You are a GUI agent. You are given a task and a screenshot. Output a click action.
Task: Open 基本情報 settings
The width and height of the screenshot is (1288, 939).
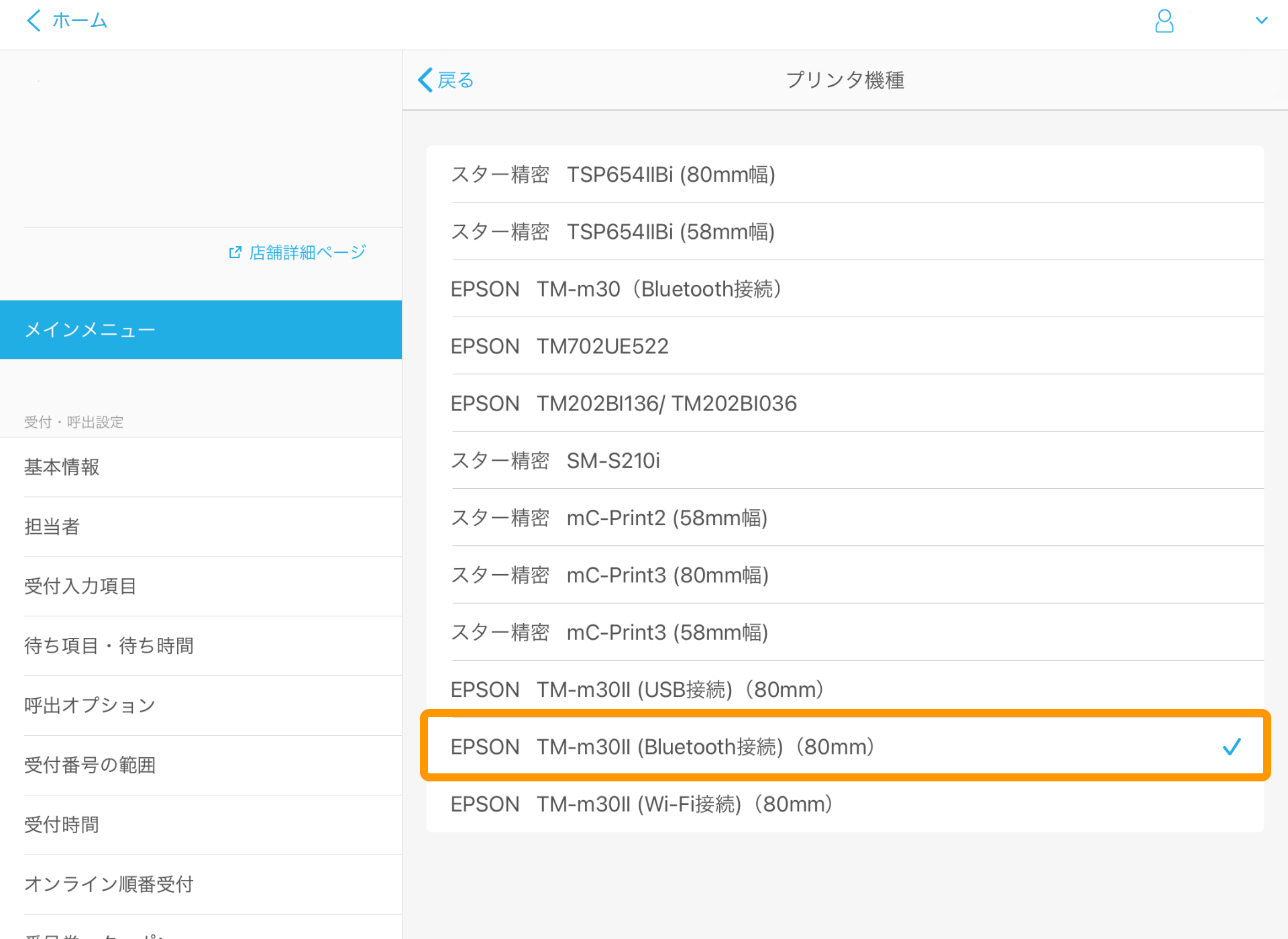click(201, 467)
